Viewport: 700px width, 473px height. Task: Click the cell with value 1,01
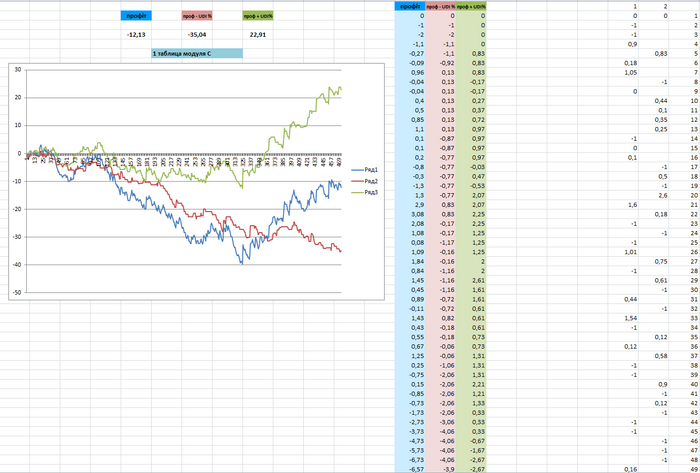623,252
